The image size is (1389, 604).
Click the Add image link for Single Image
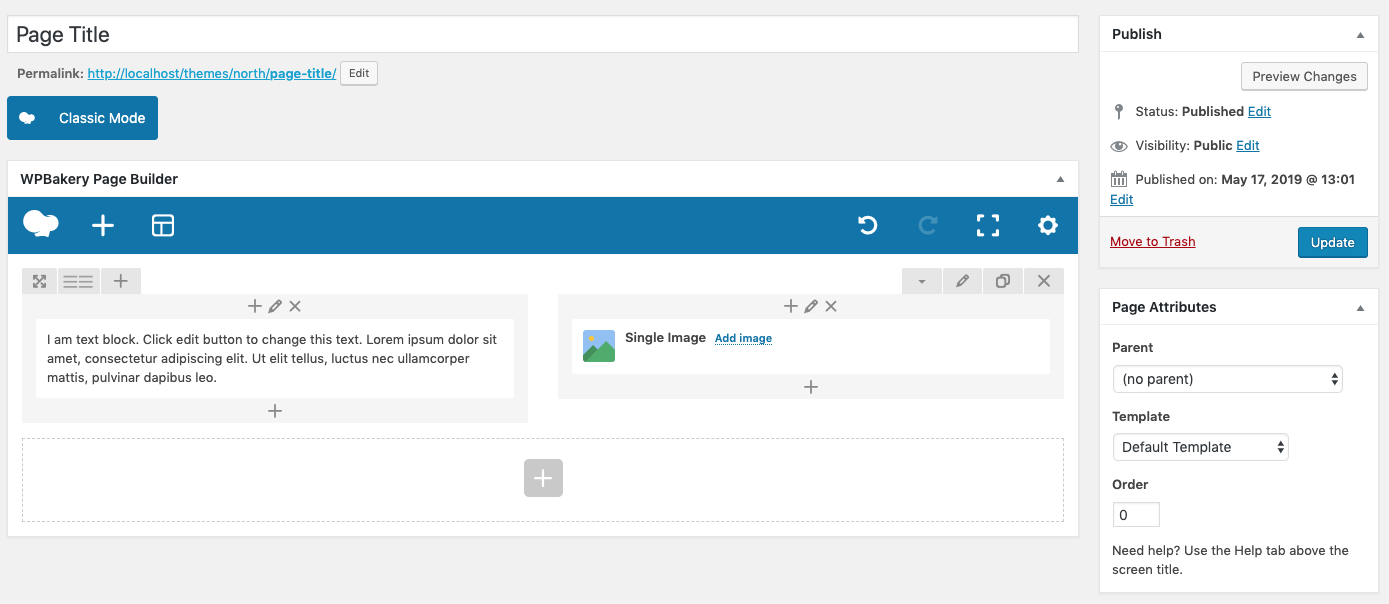[x=743, y=339]
